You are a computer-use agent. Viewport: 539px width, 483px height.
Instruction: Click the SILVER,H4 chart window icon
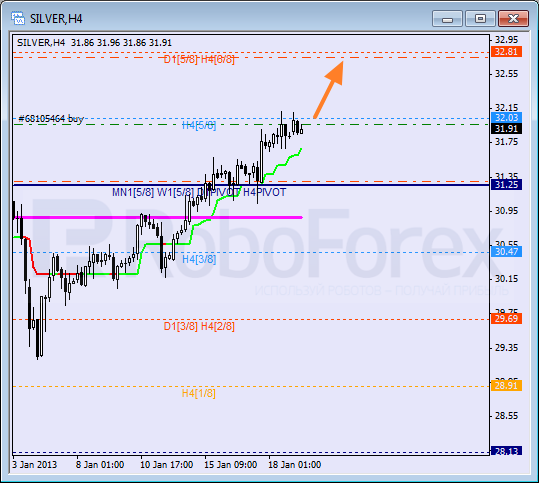click(18, 19)
